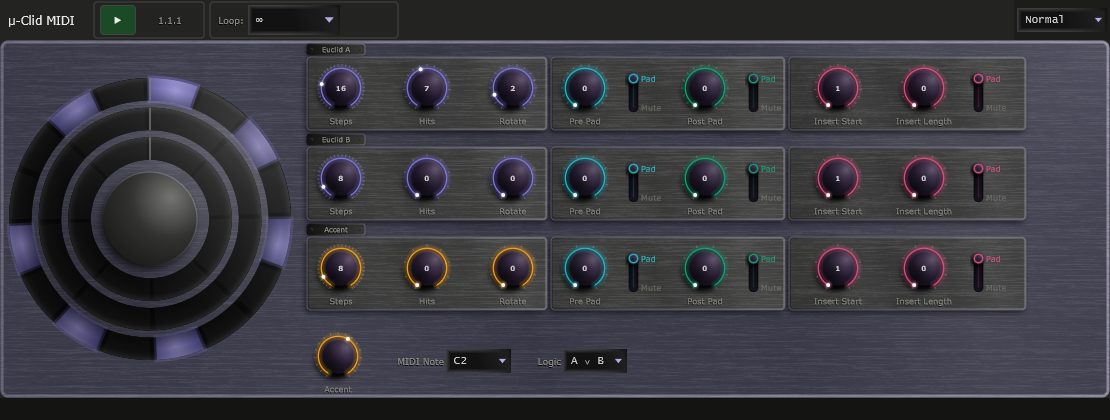Screen dimensions: 1110x420
Task: Click the Euclid A Post Pad knob
Action: click(704, 88)
